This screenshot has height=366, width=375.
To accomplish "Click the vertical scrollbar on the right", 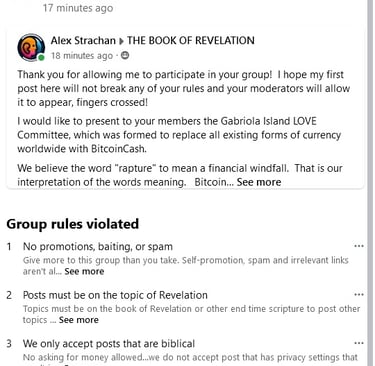I will [x=370, y=183].
